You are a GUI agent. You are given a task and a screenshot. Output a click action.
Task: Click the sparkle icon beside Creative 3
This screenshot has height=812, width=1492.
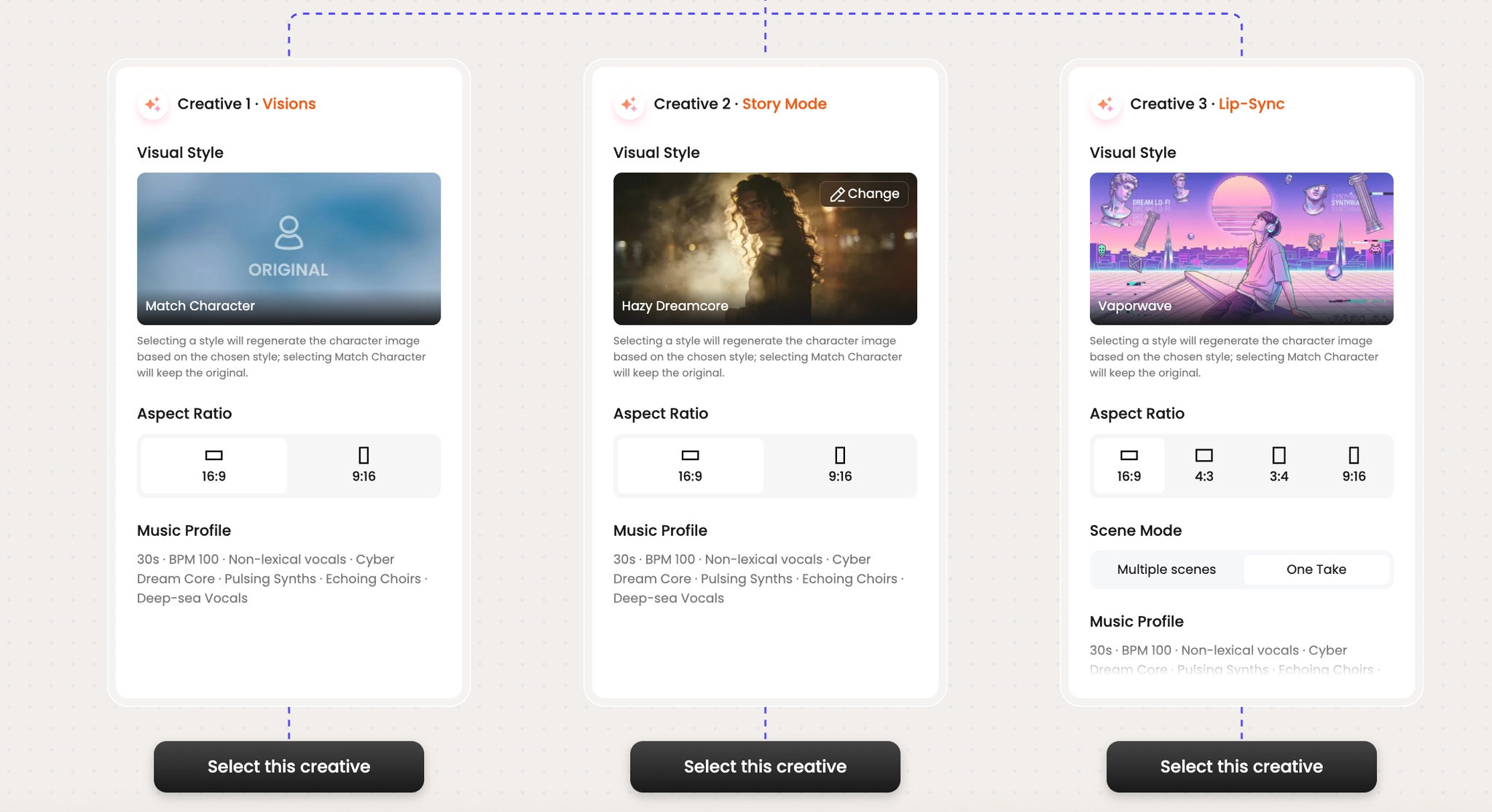(1106, 104)
